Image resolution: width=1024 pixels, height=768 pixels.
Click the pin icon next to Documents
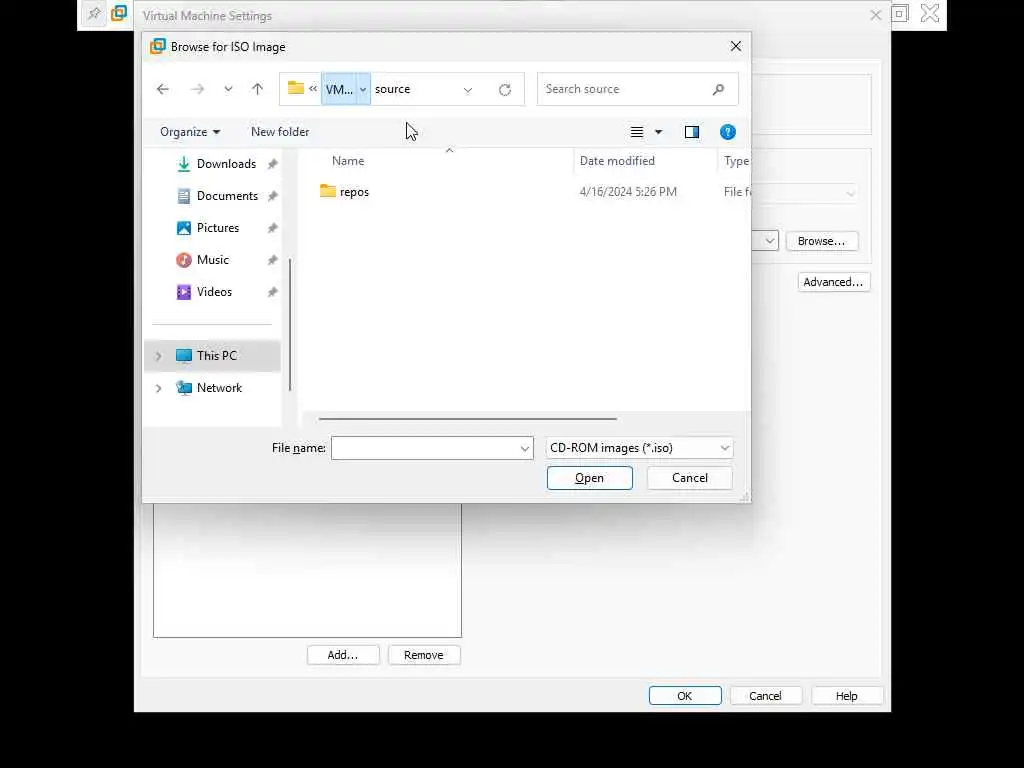click(x=272, y=196)
